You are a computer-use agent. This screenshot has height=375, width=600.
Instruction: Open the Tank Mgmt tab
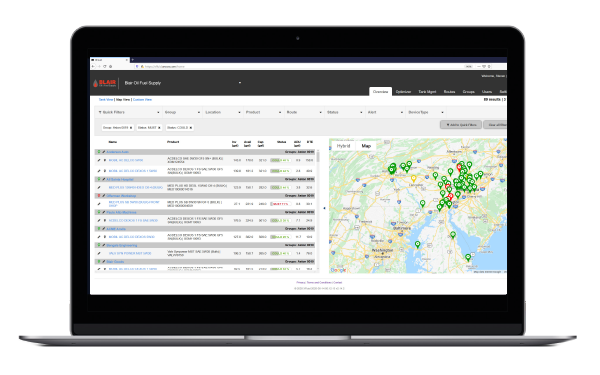(427, 92)
